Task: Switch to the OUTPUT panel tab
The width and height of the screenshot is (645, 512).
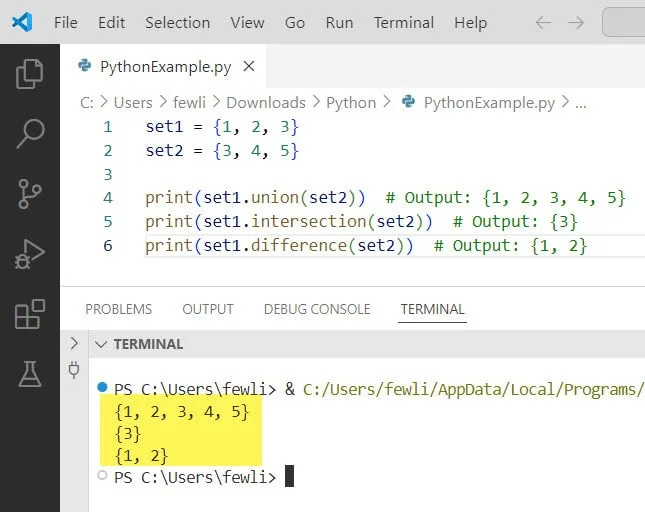Action: 208,309
